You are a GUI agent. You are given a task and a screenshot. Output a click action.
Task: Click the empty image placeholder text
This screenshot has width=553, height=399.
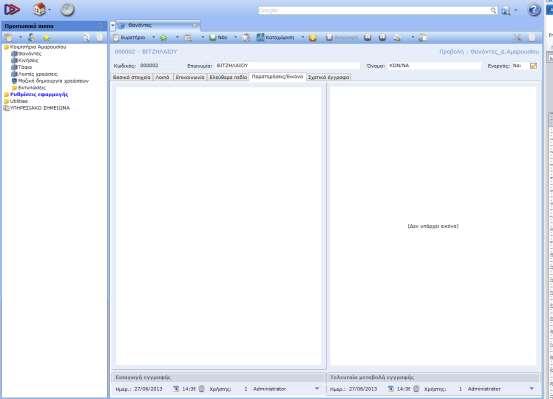(x=433, y=226)
